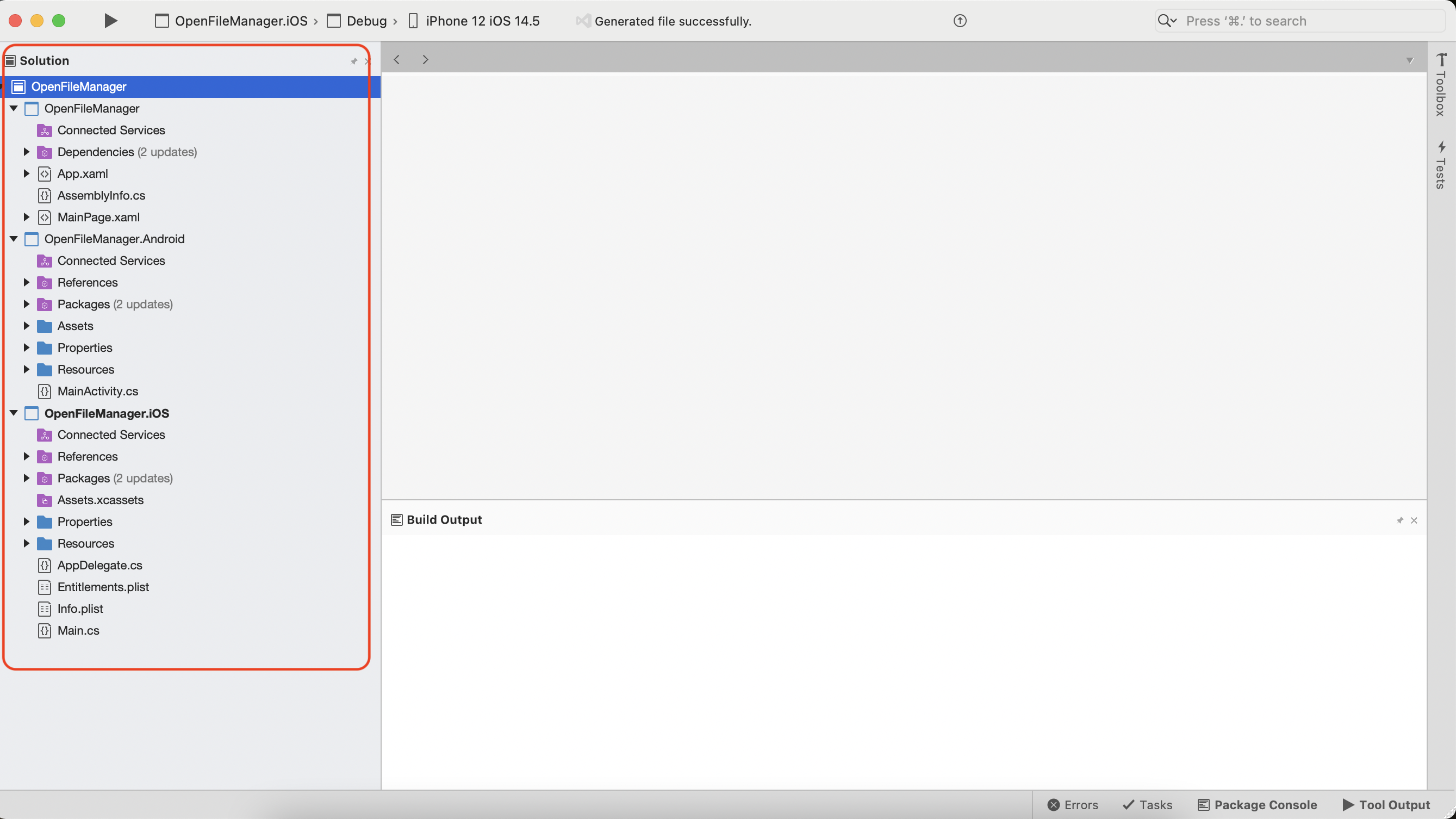
Task: Click the Android Properties folder icon
Action: click(45, 348)
